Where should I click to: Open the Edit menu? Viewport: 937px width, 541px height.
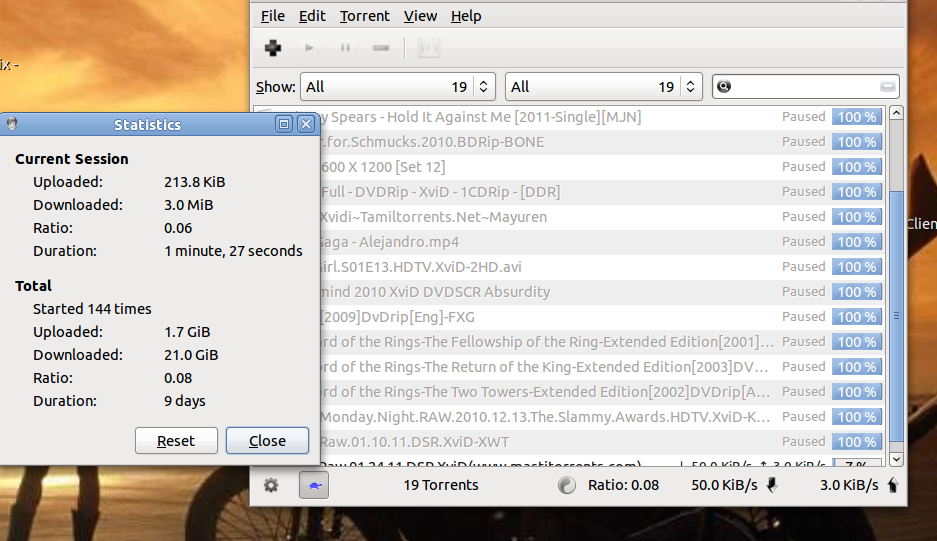pos(312,16)
